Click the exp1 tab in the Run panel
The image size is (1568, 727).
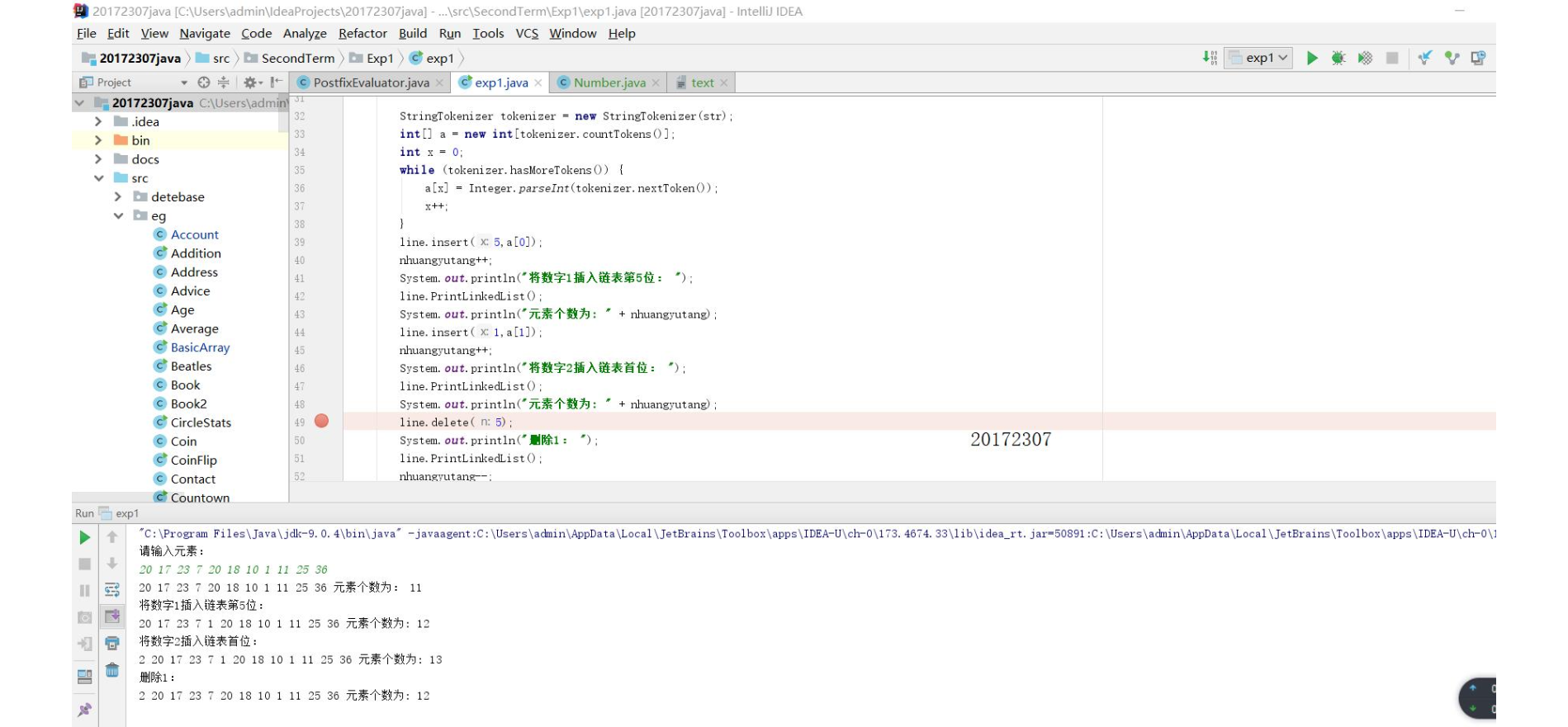(120, 513)
